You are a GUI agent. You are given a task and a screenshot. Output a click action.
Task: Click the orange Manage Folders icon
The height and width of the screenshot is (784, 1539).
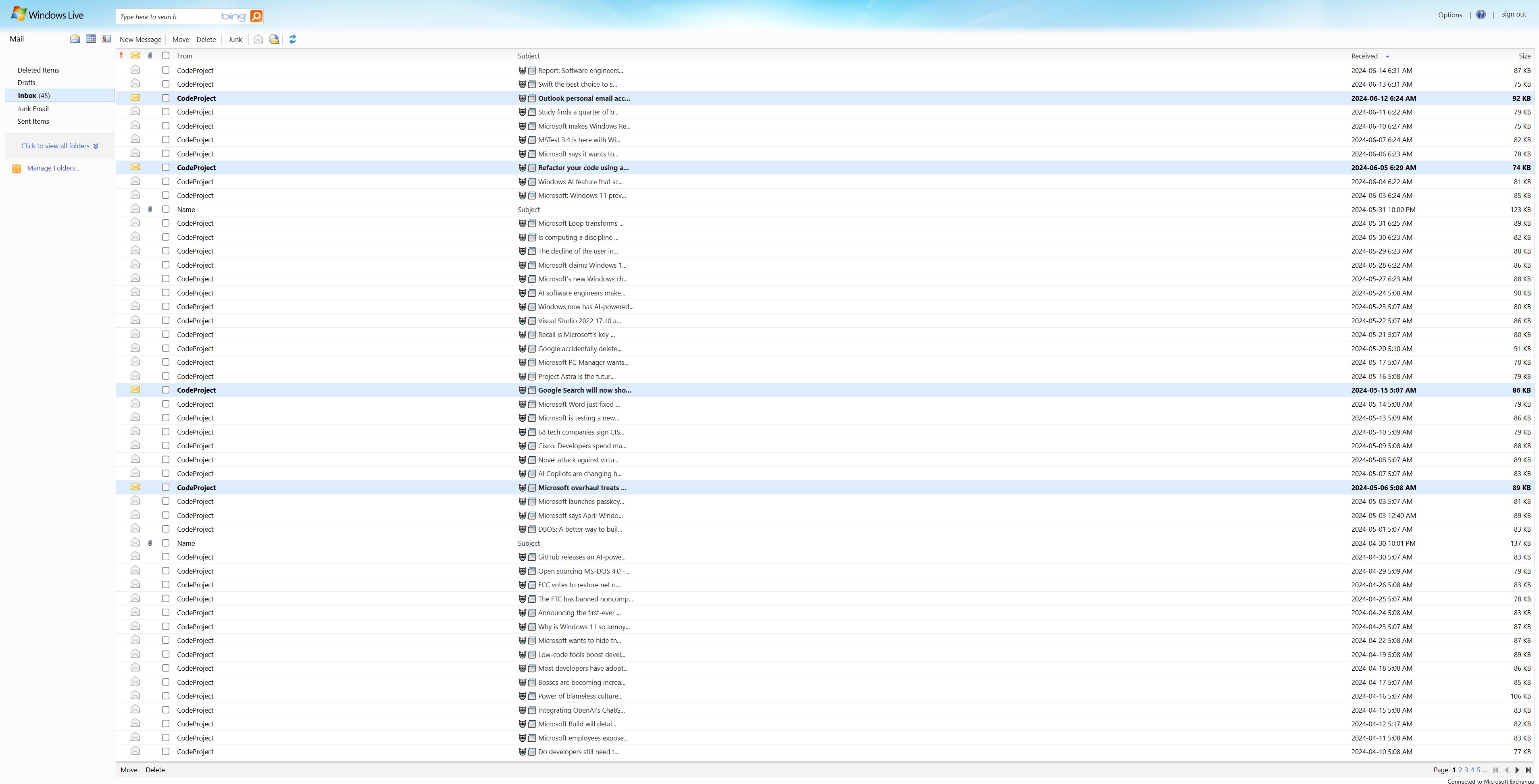click(17, 168)
